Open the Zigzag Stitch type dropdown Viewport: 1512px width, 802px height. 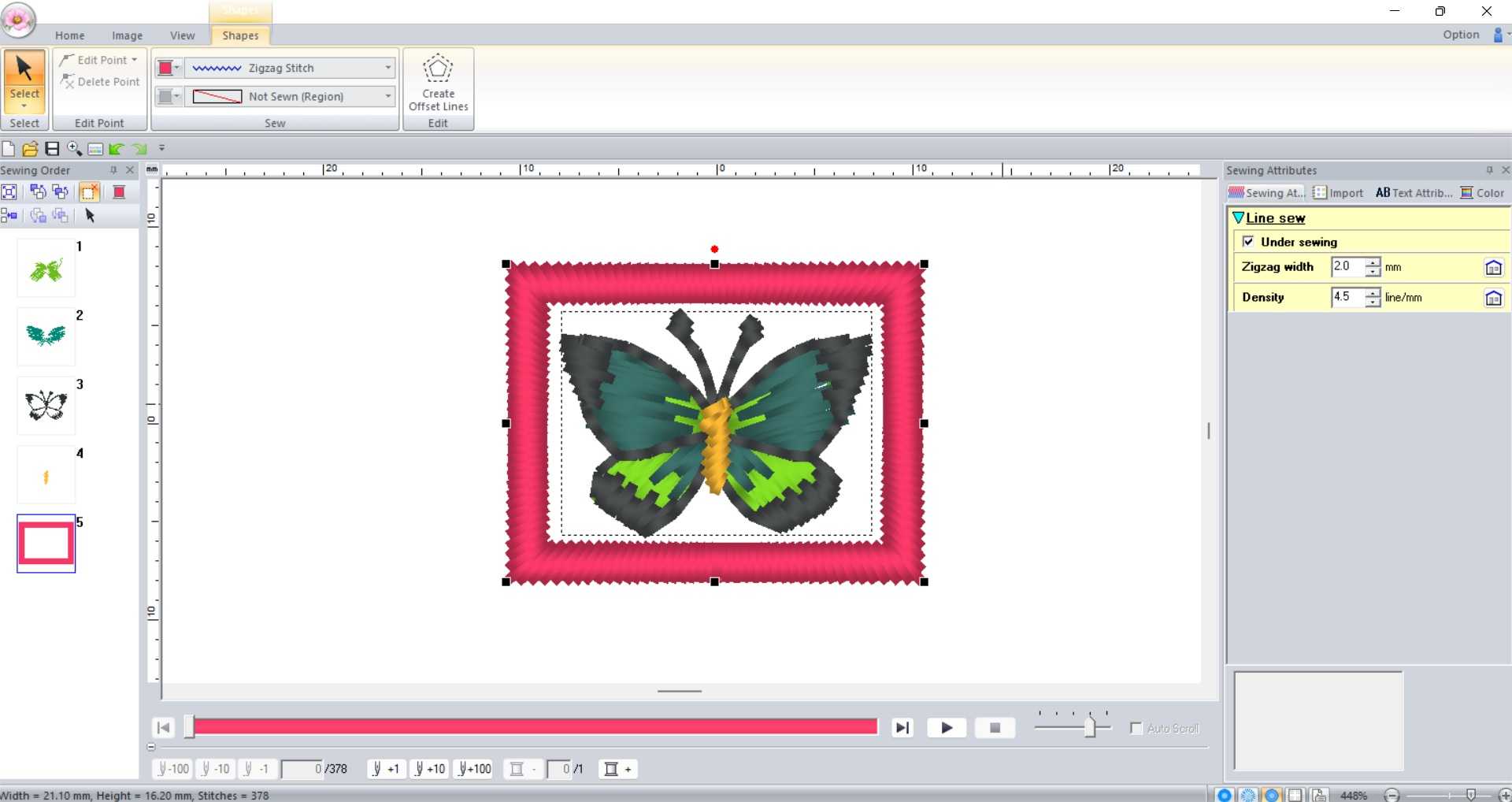click(x=386, y=68)
